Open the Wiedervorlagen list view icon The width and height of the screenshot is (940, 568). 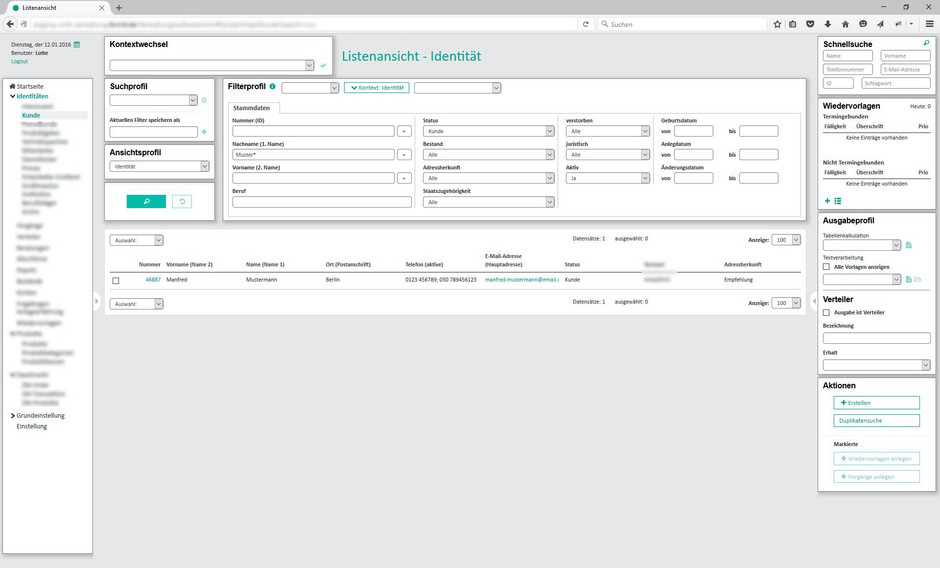[x=838, y=201]
